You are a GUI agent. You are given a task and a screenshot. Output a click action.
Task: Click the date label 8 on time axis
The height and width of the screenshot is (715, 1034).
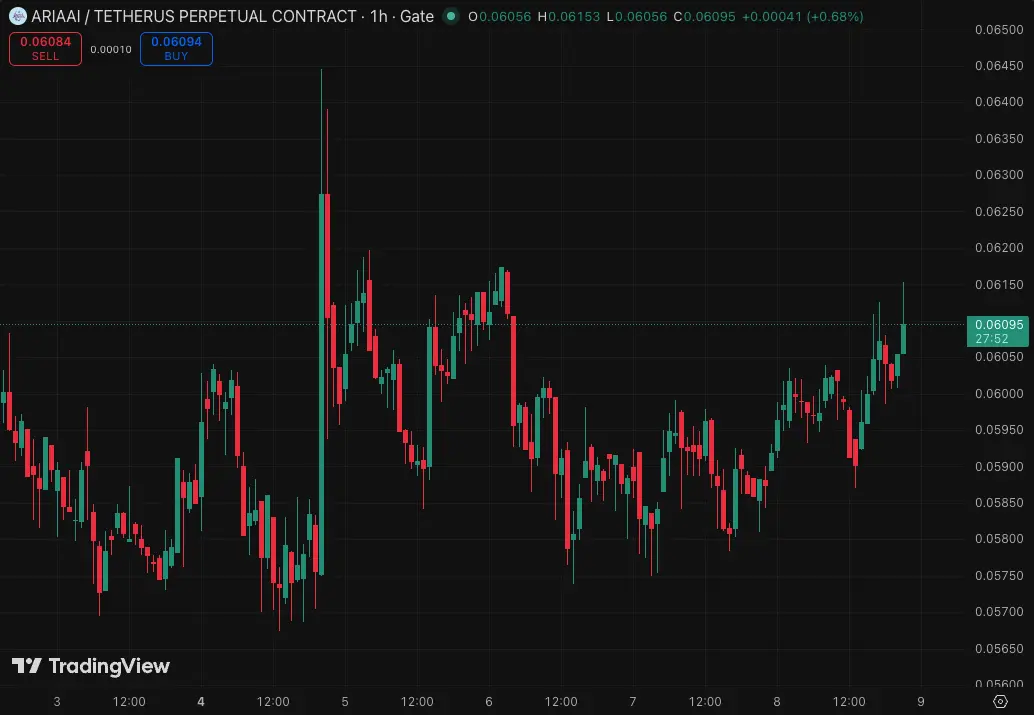[x=777, y=702]
